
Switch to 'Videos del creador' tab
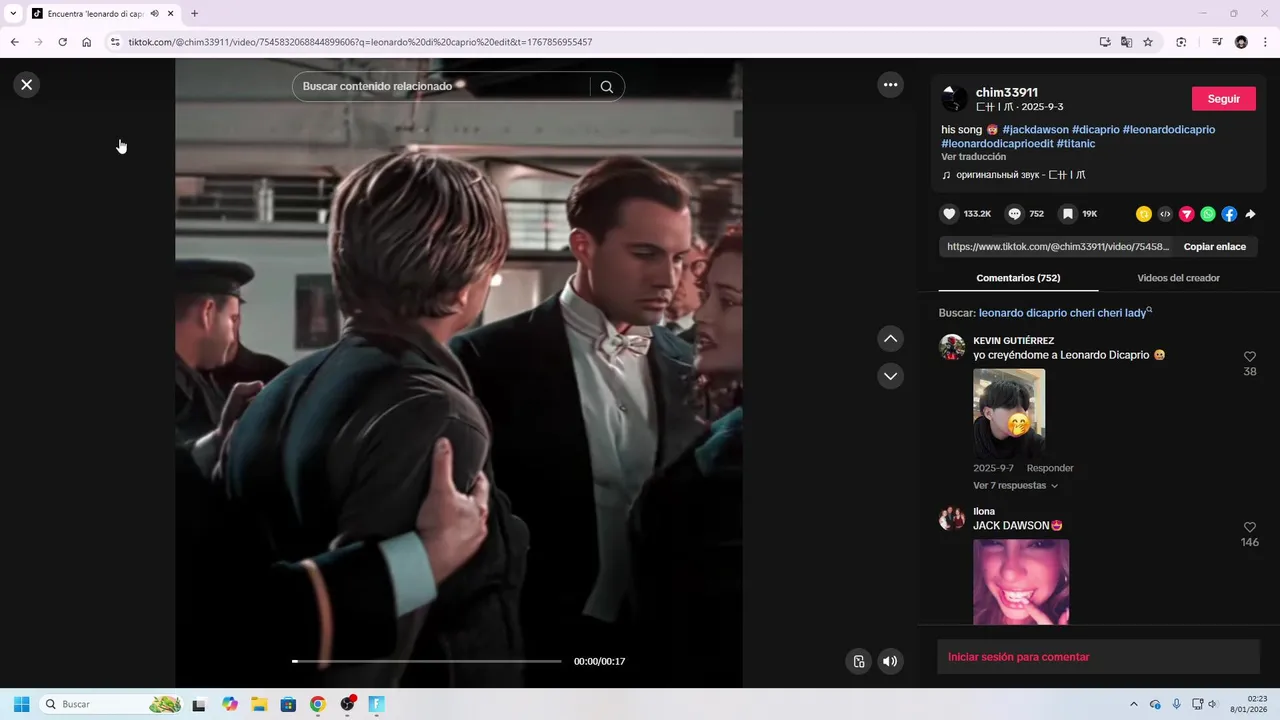1178,278
